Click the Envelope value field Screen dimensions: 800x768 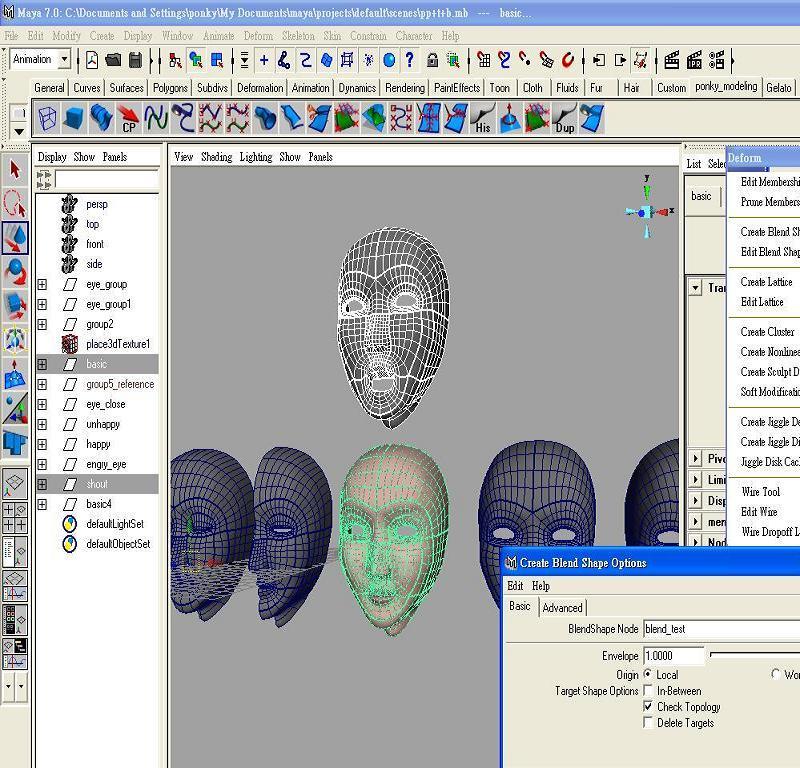pyautogui.click(x=673, y=655)
